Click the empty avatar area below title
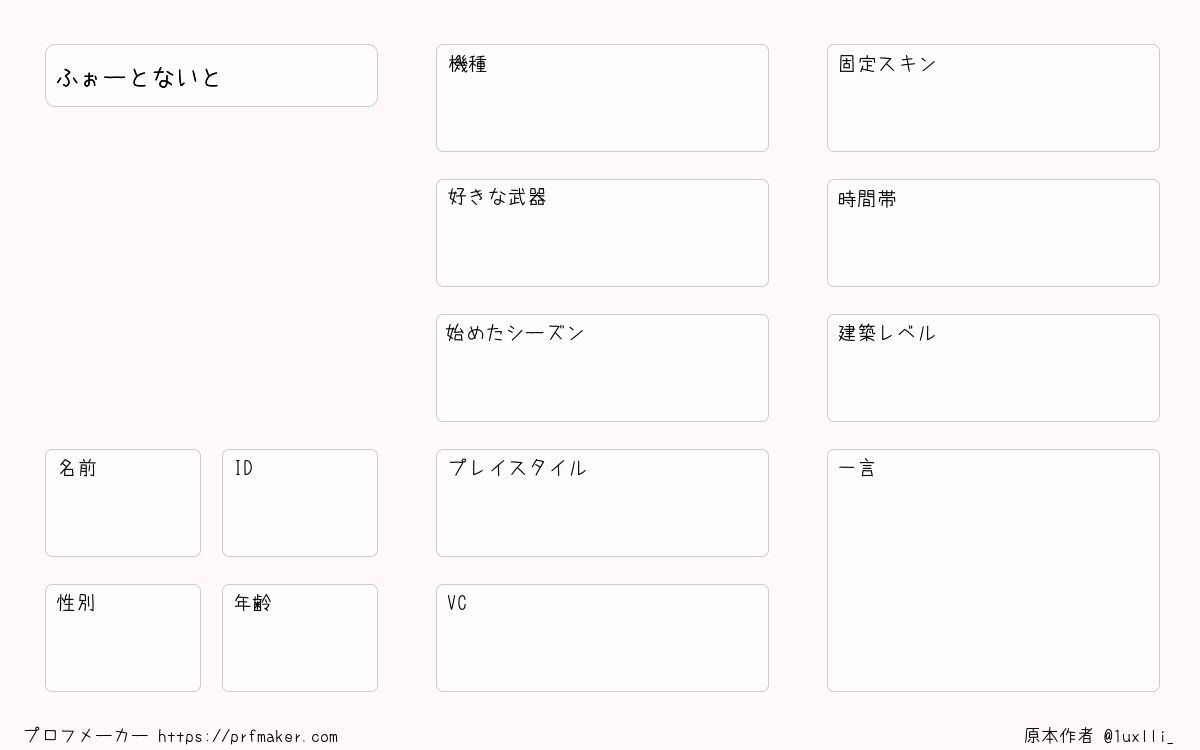 tap(211, 278)
